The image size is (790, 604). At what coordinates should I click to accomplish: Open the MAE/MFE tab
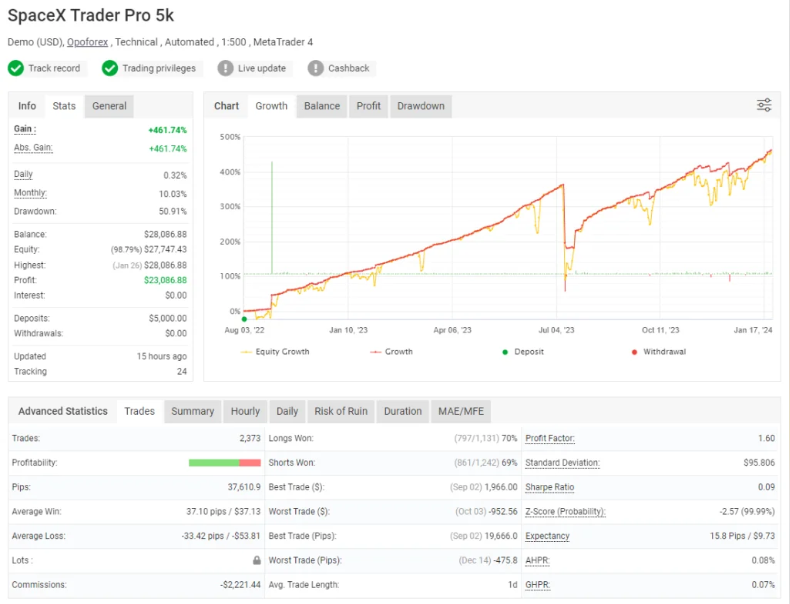tap(461, 411)
